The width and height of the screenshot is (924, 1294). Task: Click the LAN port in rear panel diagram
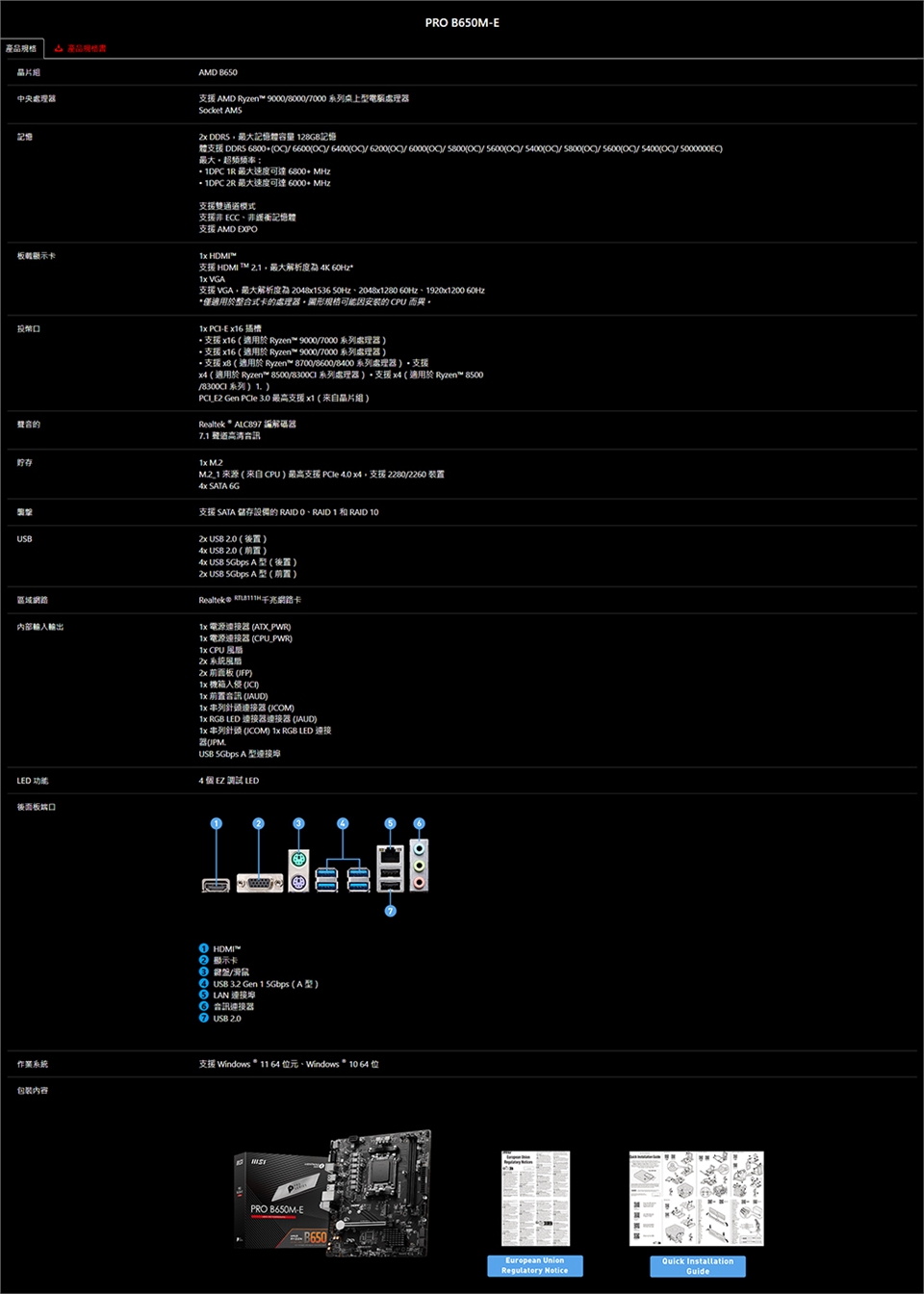[x=390, y=855]
